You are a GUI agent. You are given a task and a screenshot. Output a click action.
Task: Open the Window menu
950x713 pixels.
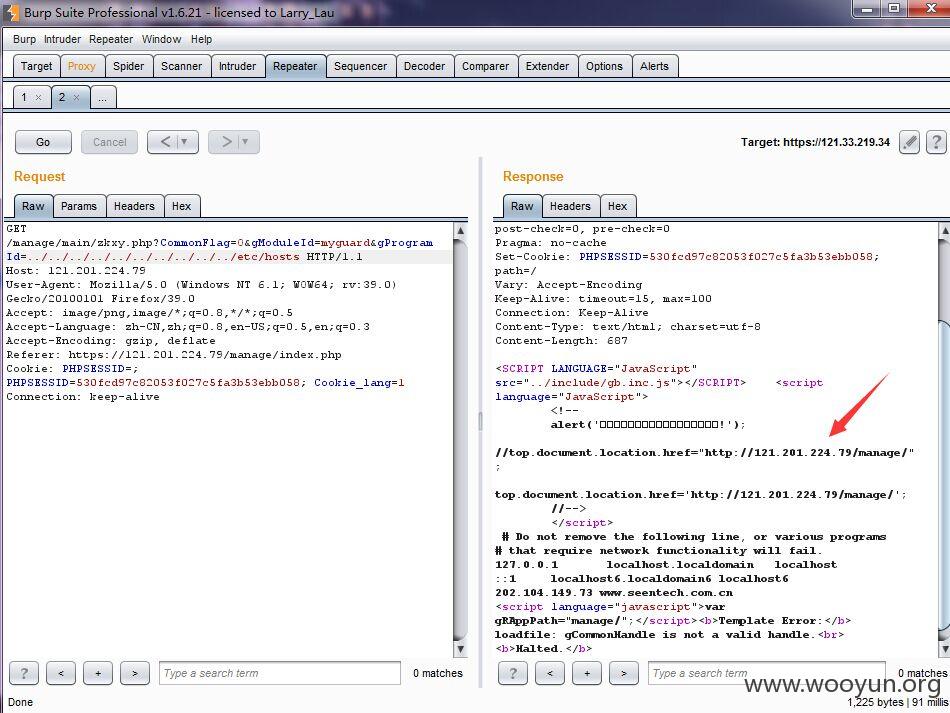161,39
